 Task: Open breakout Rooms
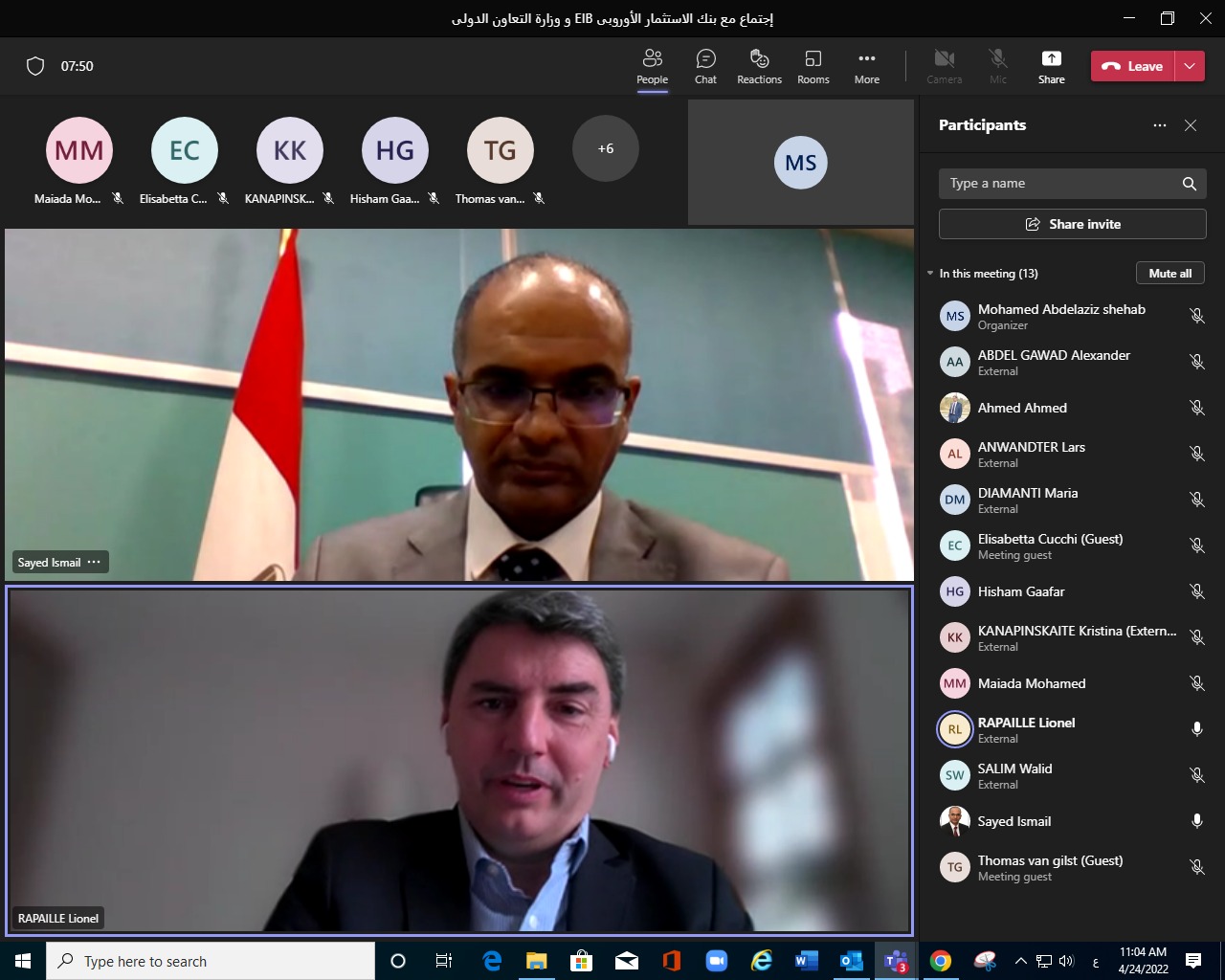coord(813,66)
